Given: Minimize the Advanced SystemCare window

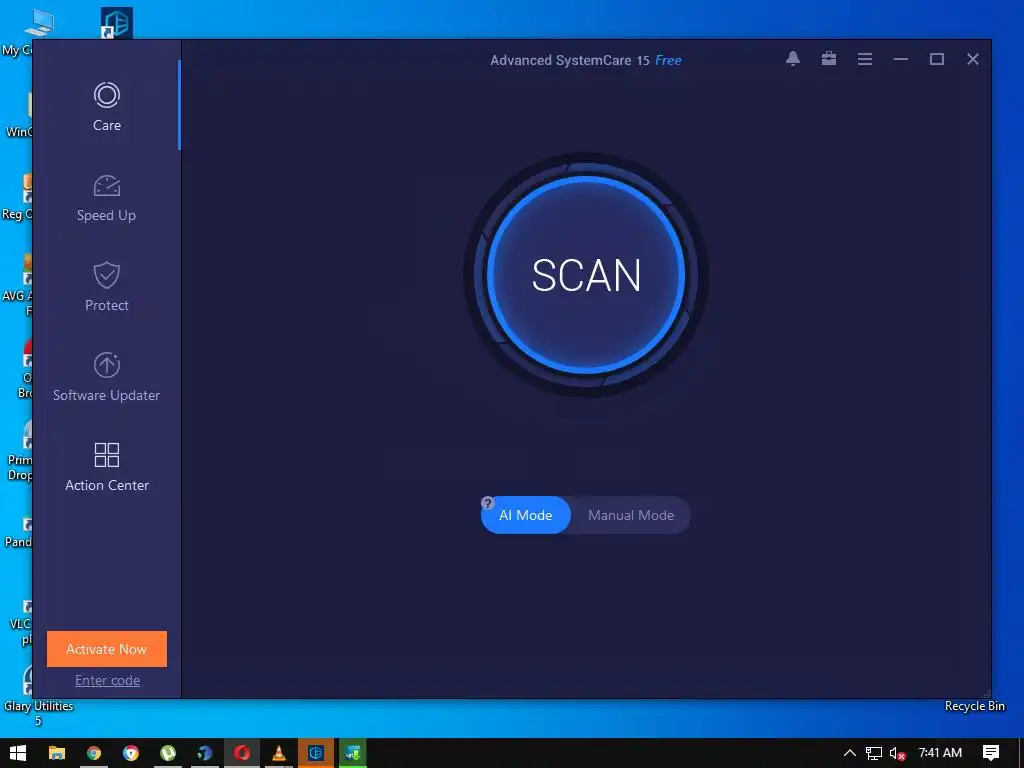Looking at the screenshot, I should point(901,59).
